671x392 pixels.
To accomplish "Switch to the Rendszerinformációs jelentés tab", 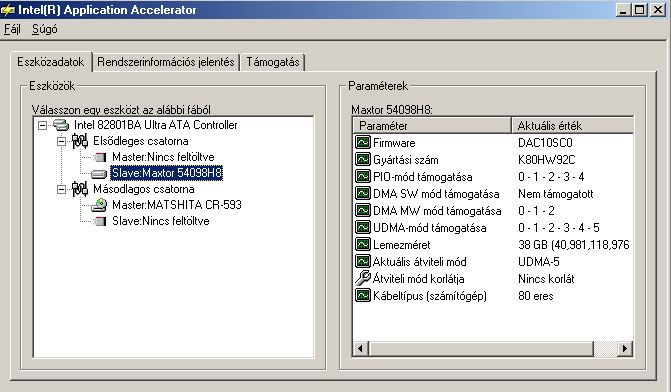I will (x=166, y=62).
